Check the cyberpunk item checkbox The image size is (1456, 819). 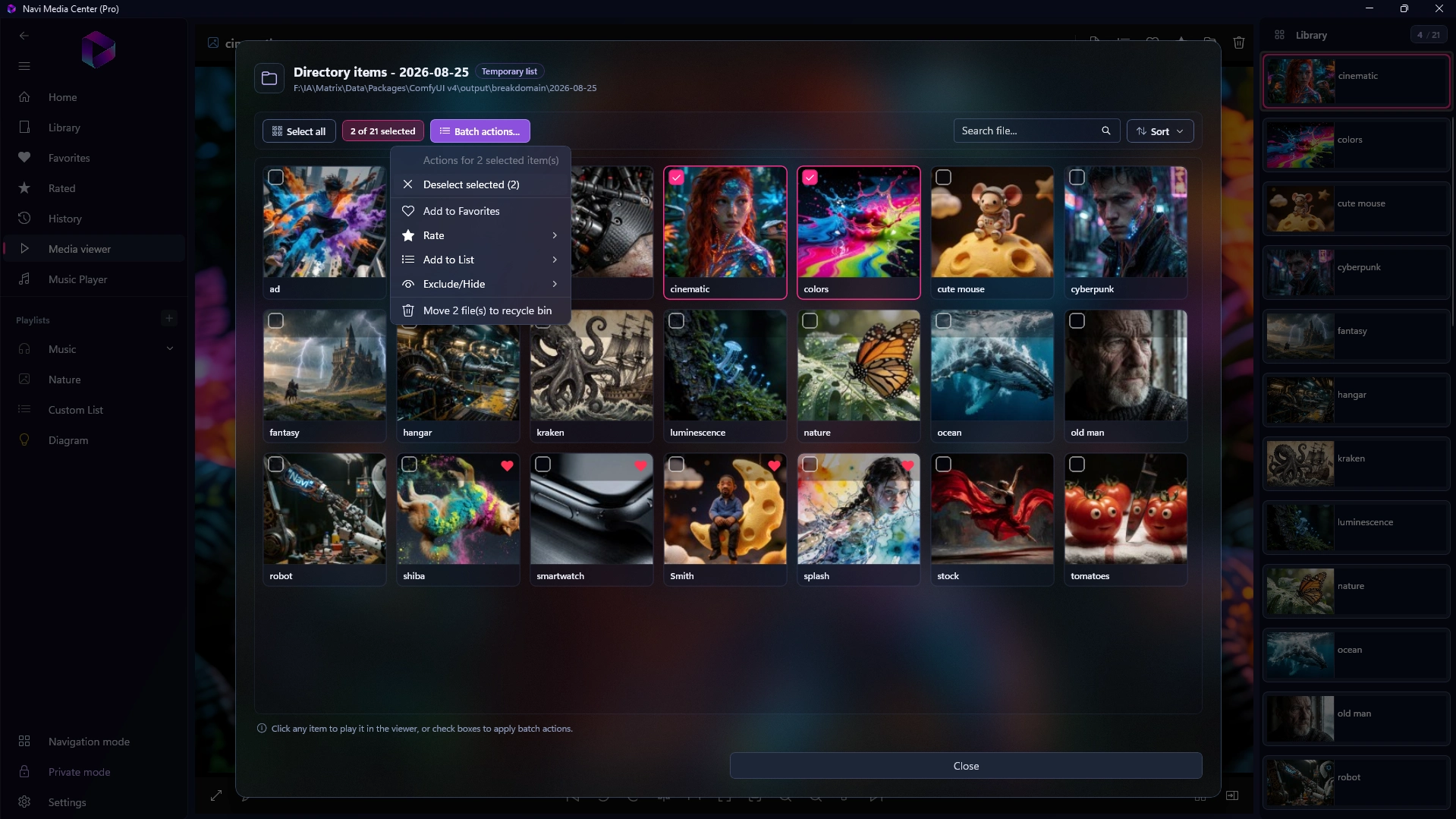pos(1077,178)
